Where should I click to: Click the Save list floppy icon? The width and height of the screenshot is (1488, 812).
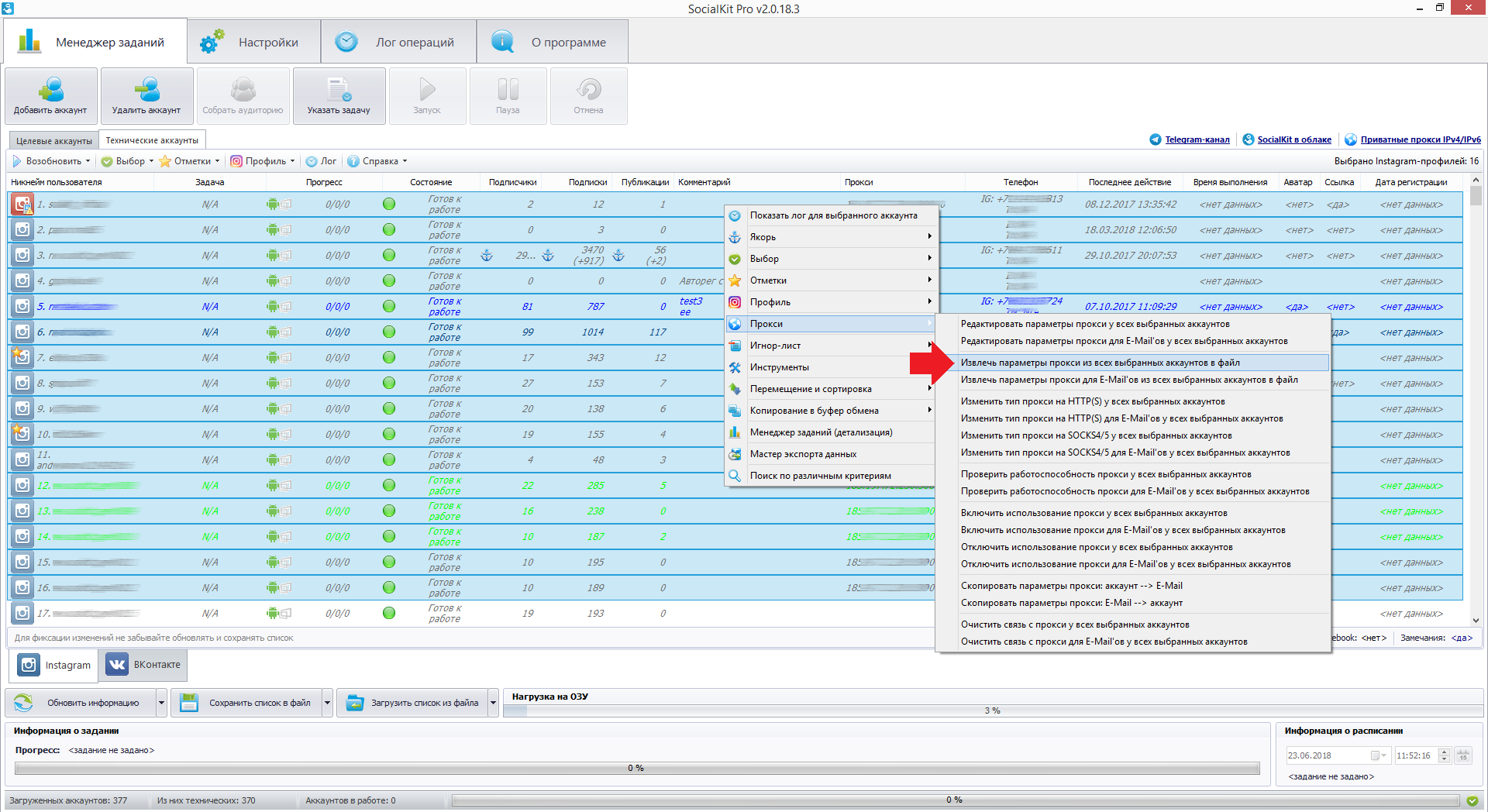tap(189, 703)
